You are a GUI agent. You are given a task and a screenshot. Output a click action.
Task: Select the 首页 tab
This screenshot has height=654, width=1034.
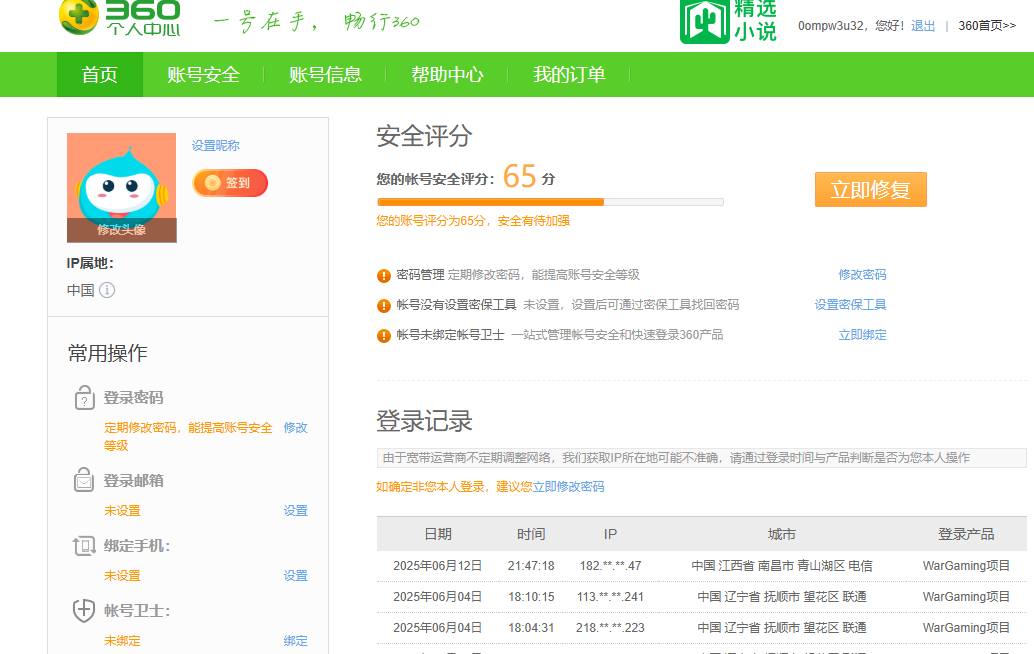99,74
